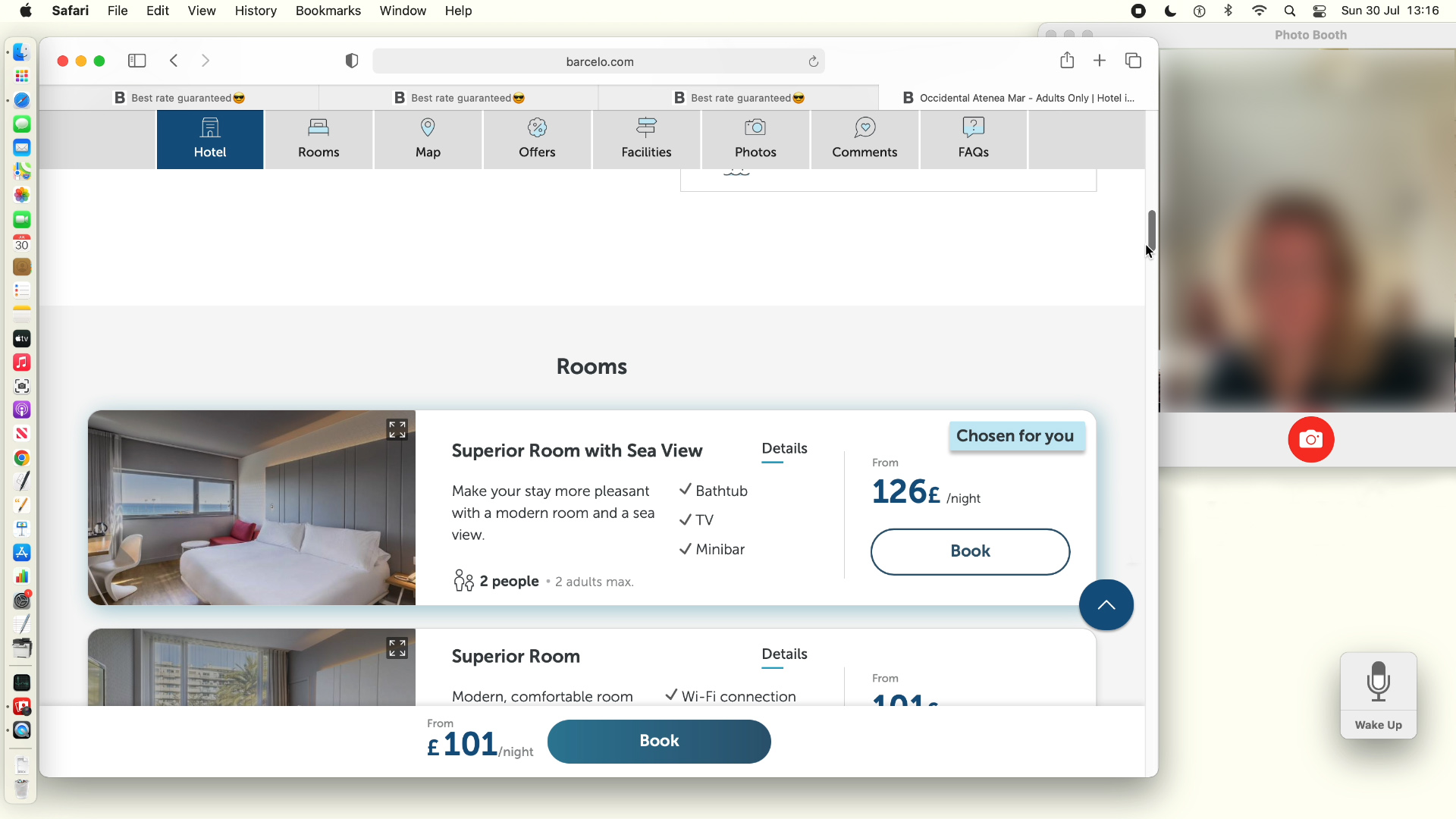The image size is (1456, 819).
Task: Take a photo in Photo Booth
Action: tap(1310, 440)
